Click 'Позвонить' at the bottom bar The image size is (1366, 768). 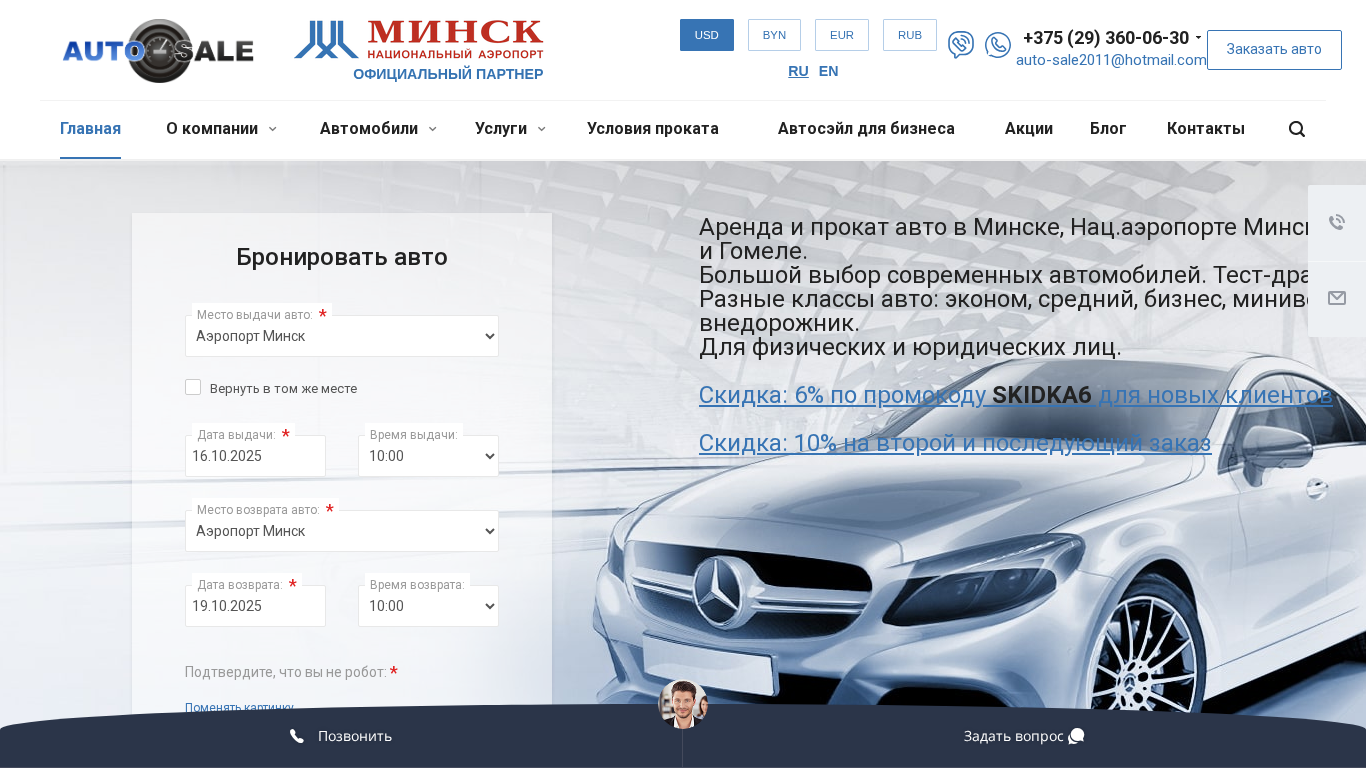[341, 736]
